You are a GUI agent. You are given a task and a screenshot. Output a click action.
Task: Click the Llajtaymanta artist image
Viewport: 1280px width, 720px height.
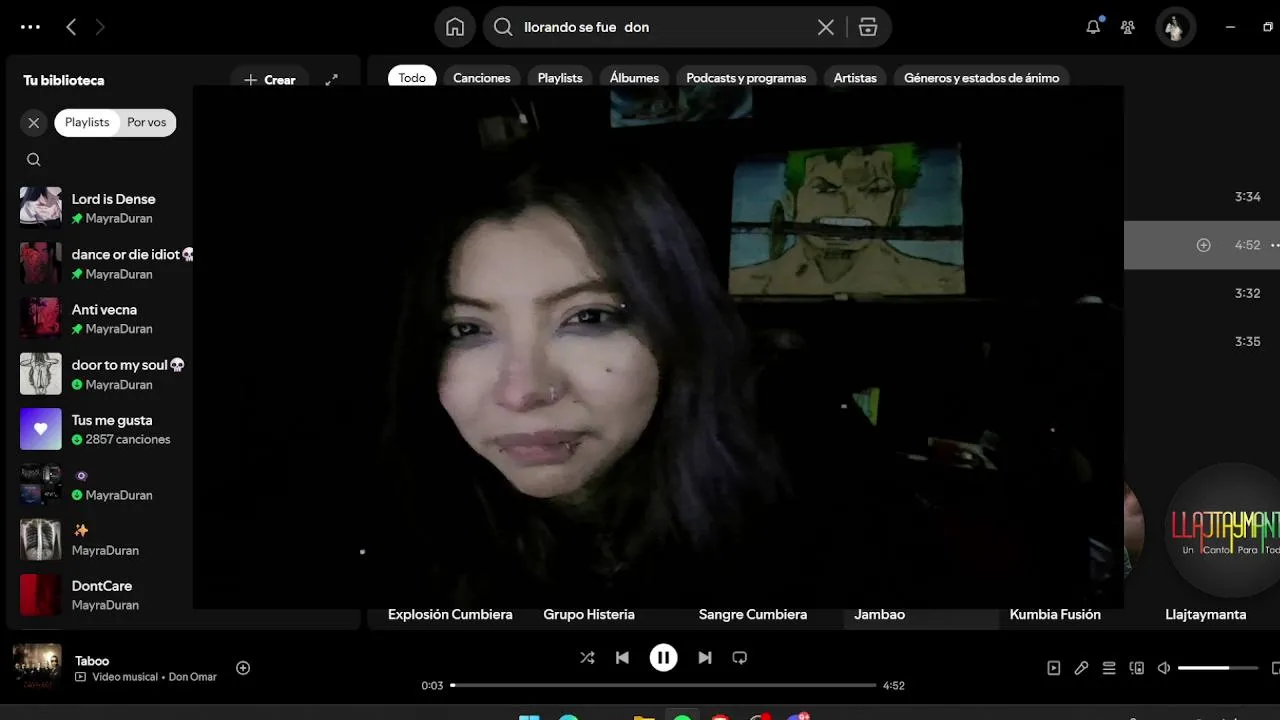coord(1224,530)
